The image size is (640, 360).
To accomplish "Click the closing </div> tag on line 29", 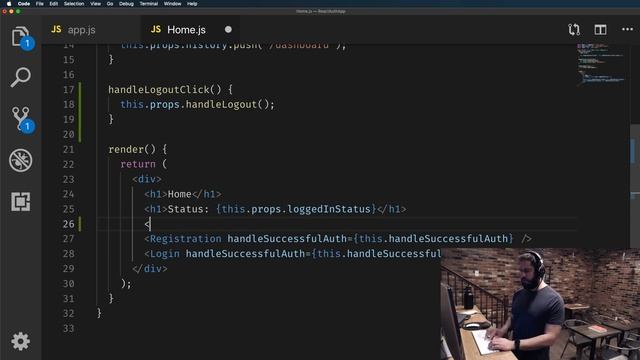I will tap(150, 269).
